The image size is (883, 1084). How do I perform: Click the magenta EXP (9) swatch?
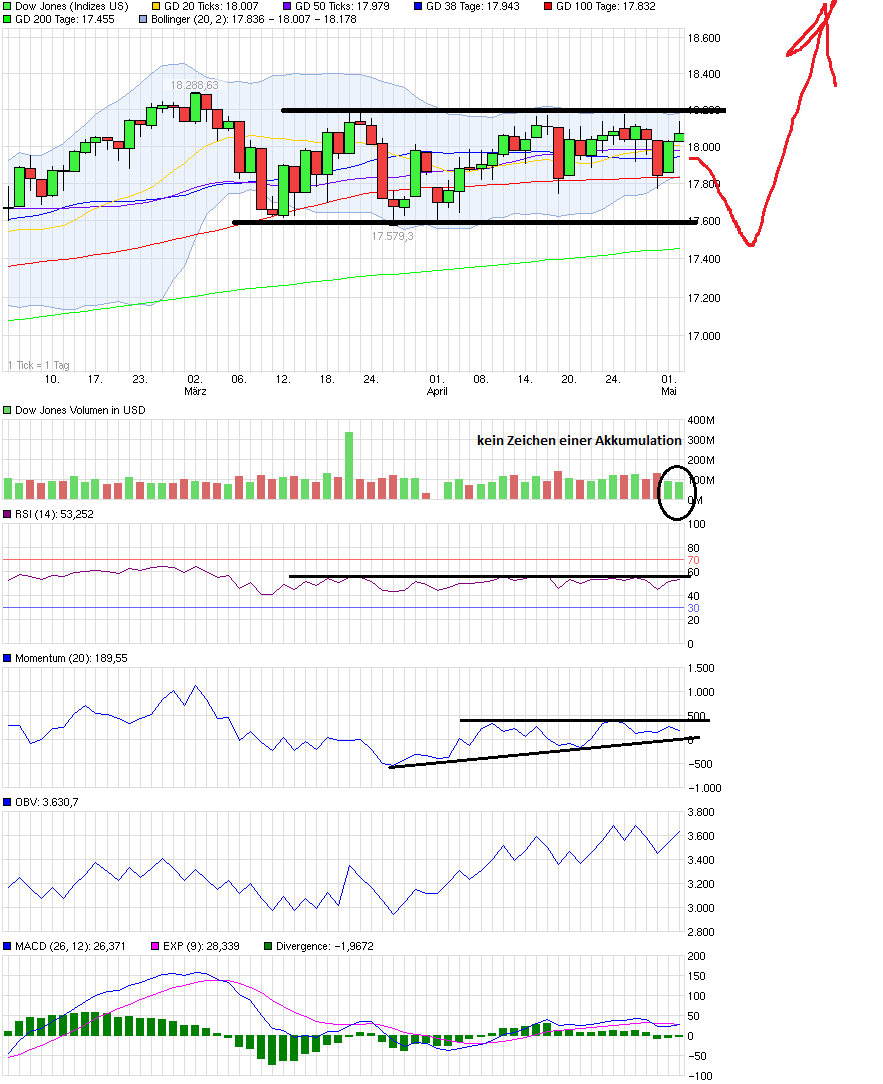point(155,946)
